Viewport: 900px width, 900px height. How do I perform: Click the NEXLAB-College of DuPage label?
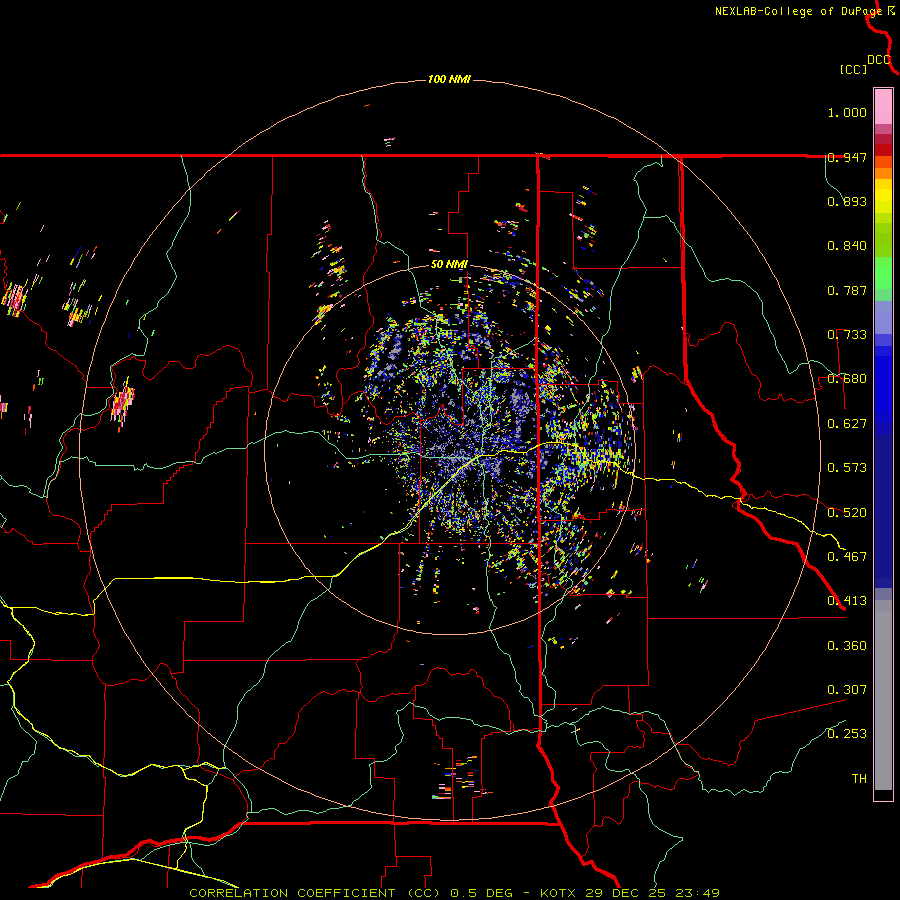coord(798,11)
